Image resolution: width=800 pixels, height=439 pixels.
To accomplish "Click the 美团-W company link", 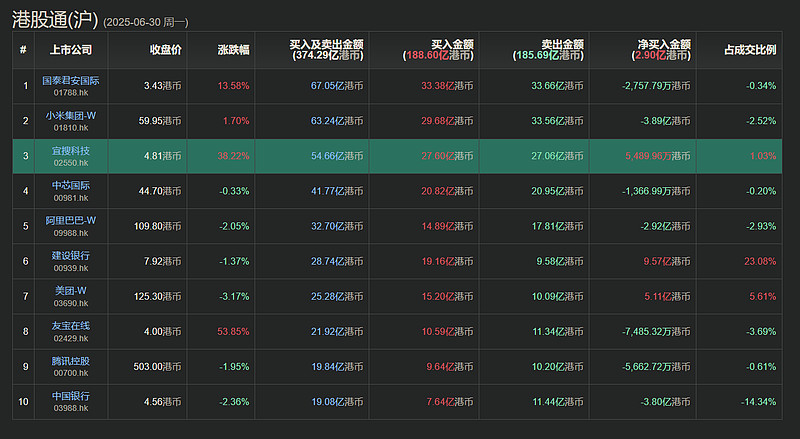I will (x=70, y=291).
